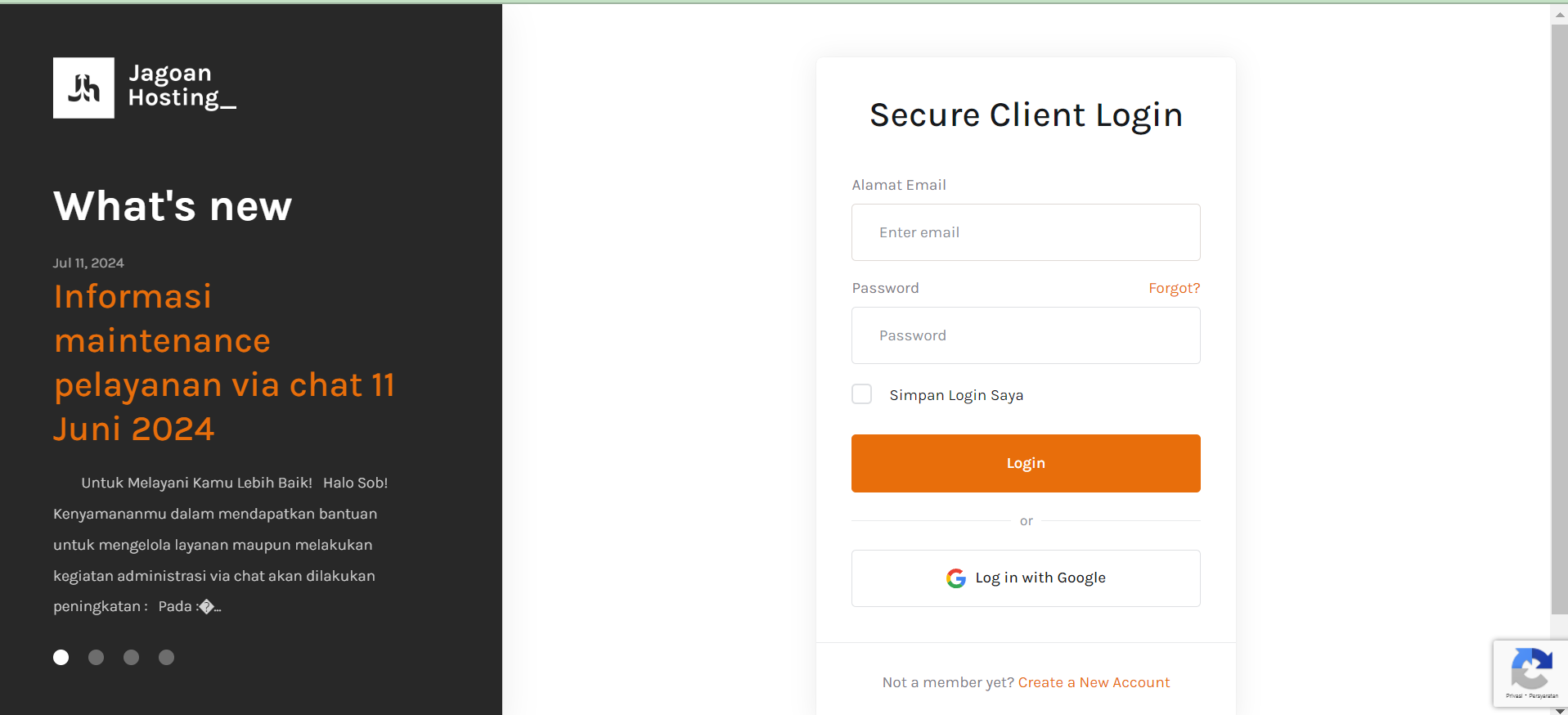The height and width of the screenshot is (715, 1568).
Task: Select the second carousel dot
Action: click(x=96, y=657)
